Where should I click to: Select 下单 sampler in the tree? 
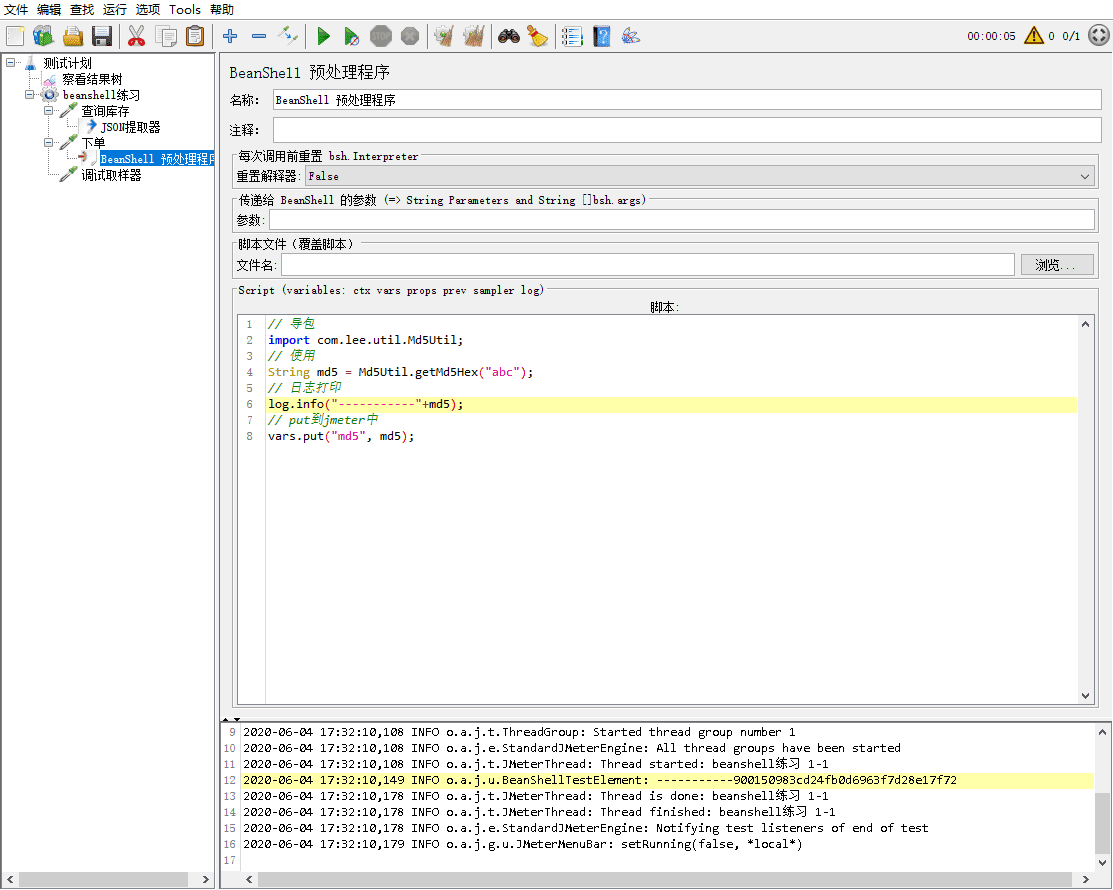[93, 143]
